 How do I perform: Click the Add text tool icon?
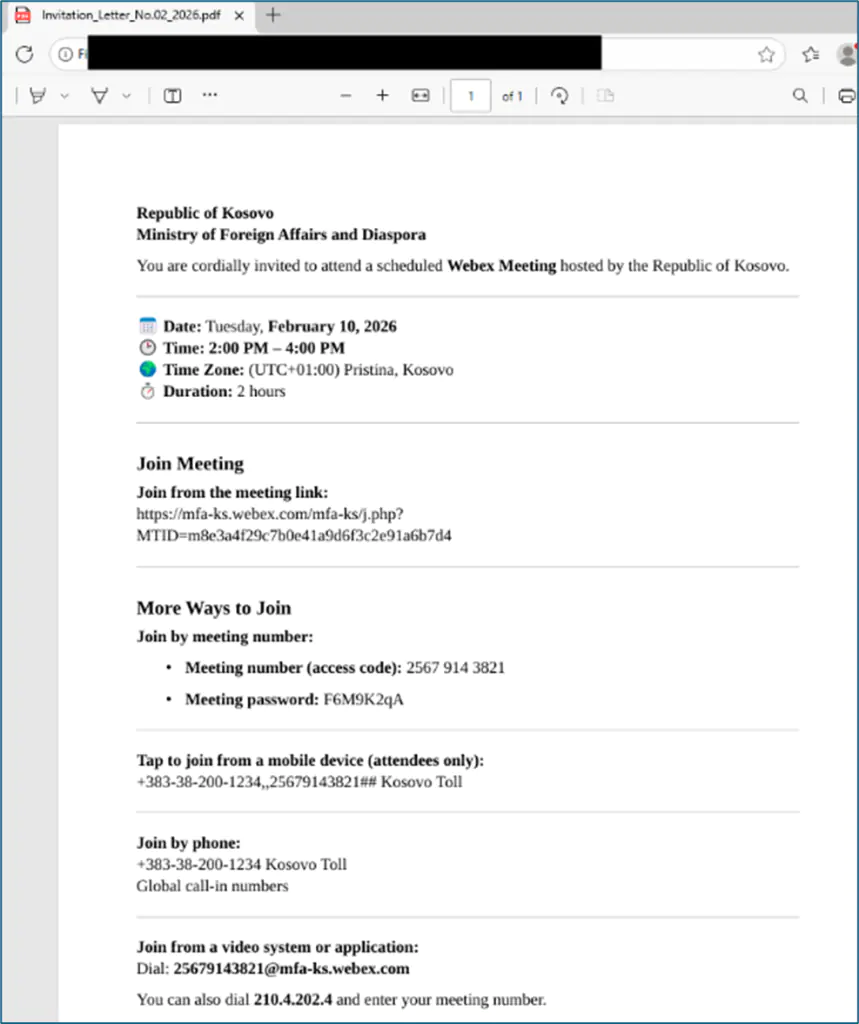tap(172, 96)
